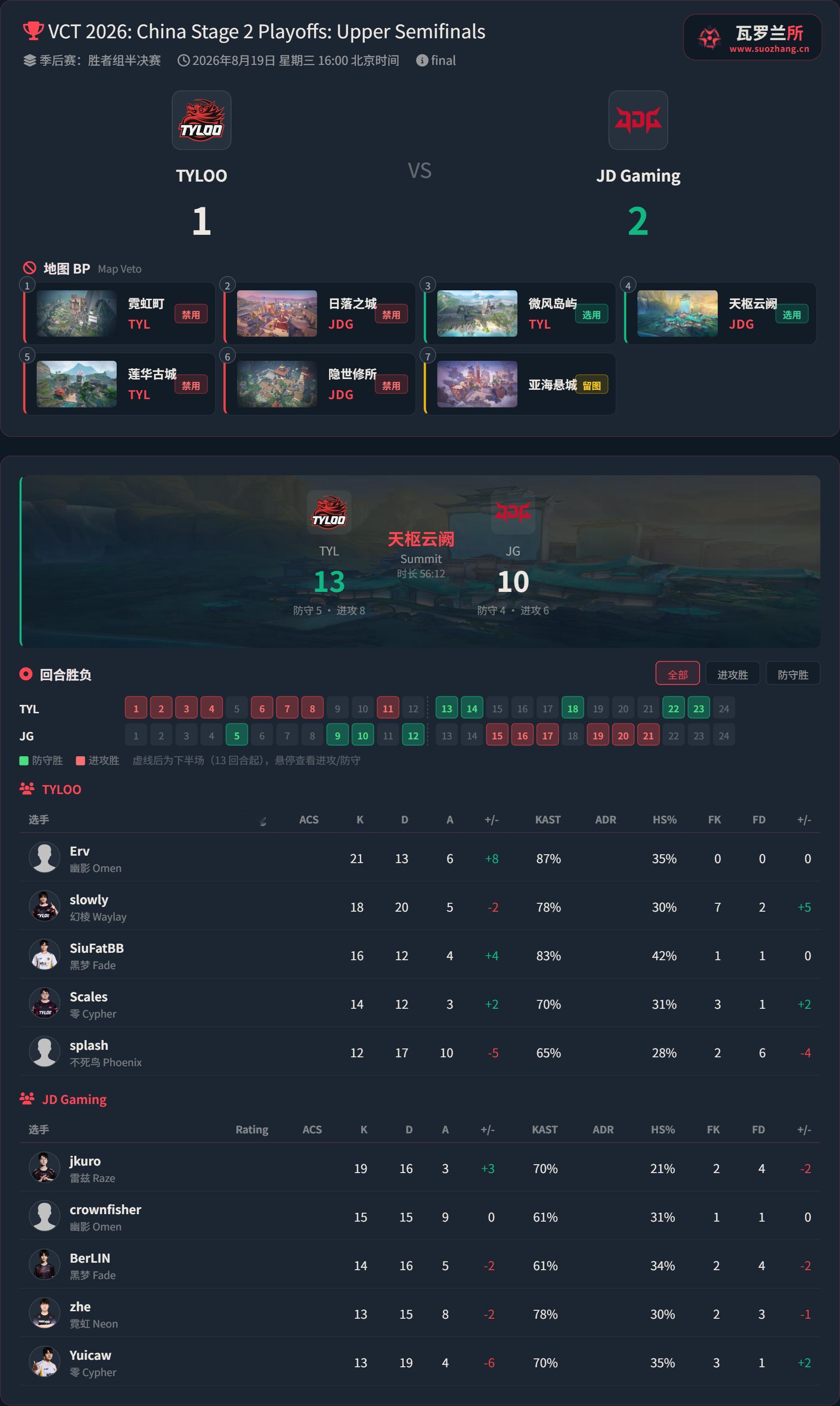The width and height of the screenshot is (840, 1406).
Task: Open the 日落之城 map thumbnail
Action: (277, 314)
